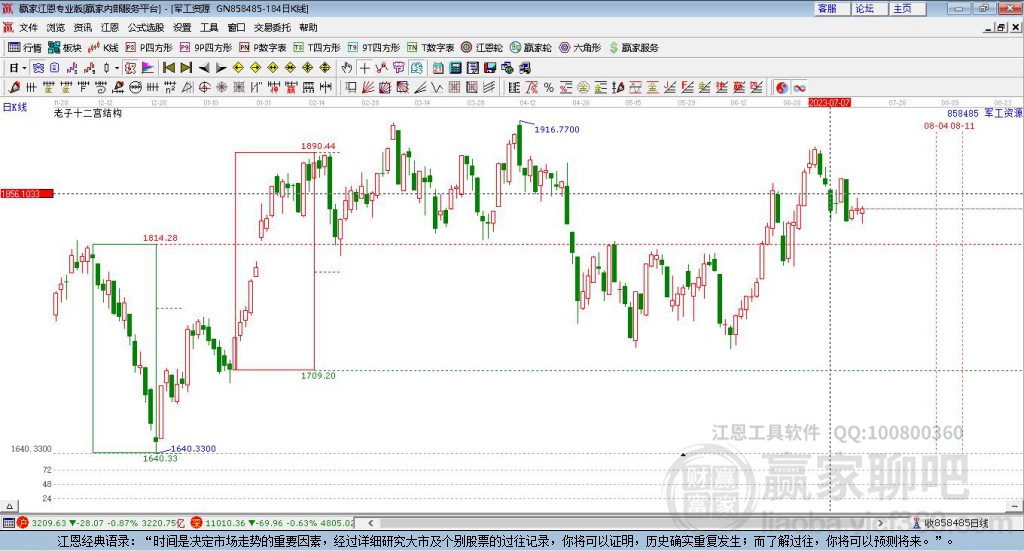Click the 主页 homepage button

(x=907, y=8)
